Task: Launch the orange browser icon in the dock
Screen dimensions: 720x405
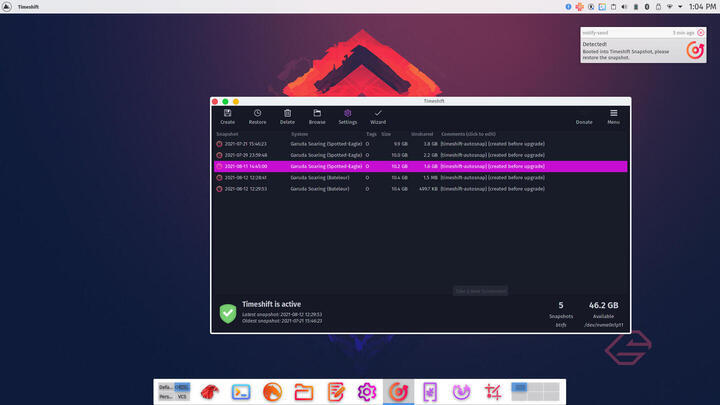Action: click(272, 392)
